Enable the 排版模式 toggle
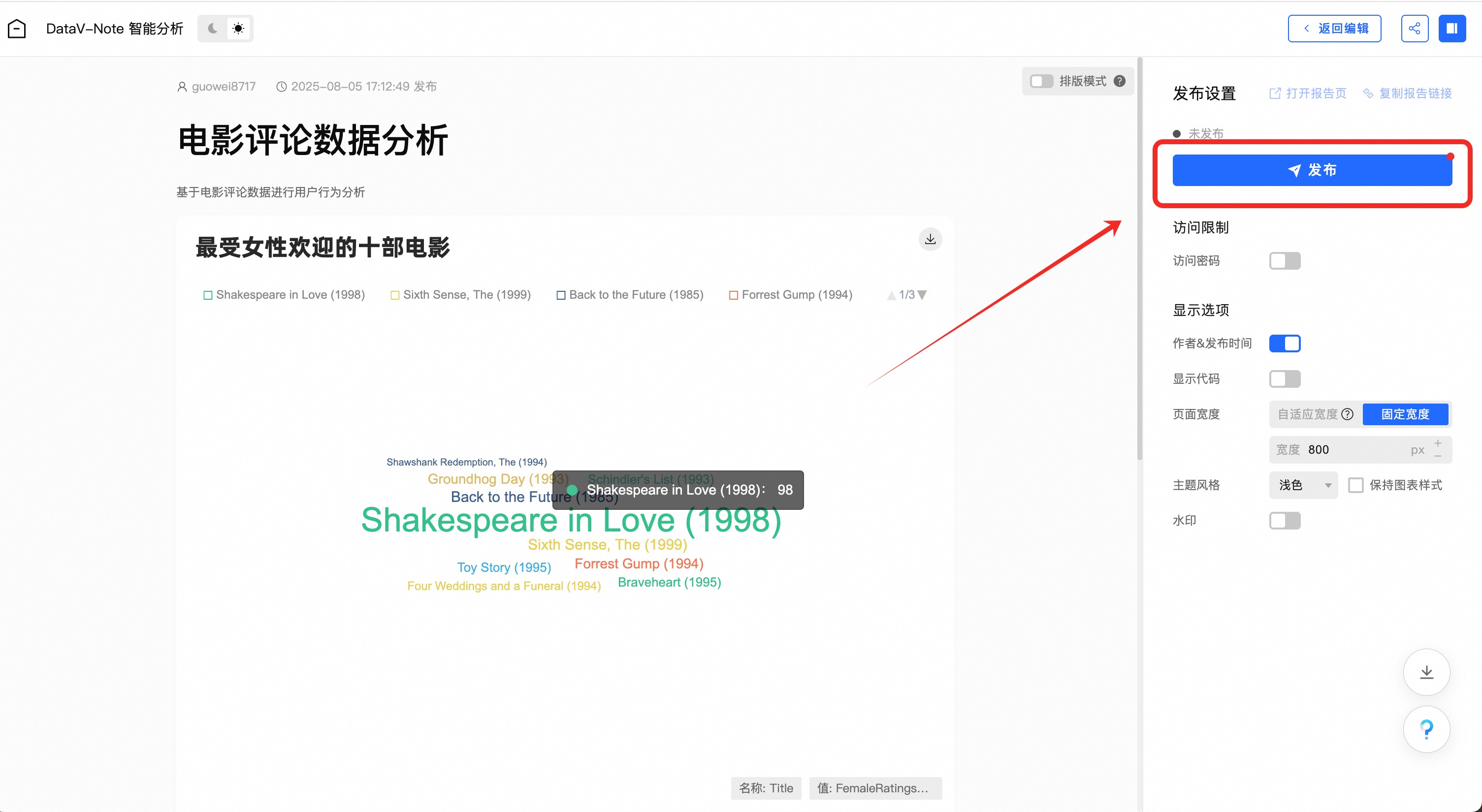Image resolution: width=1482 pixels, height=812 pixels. [x=1041, y=81]
